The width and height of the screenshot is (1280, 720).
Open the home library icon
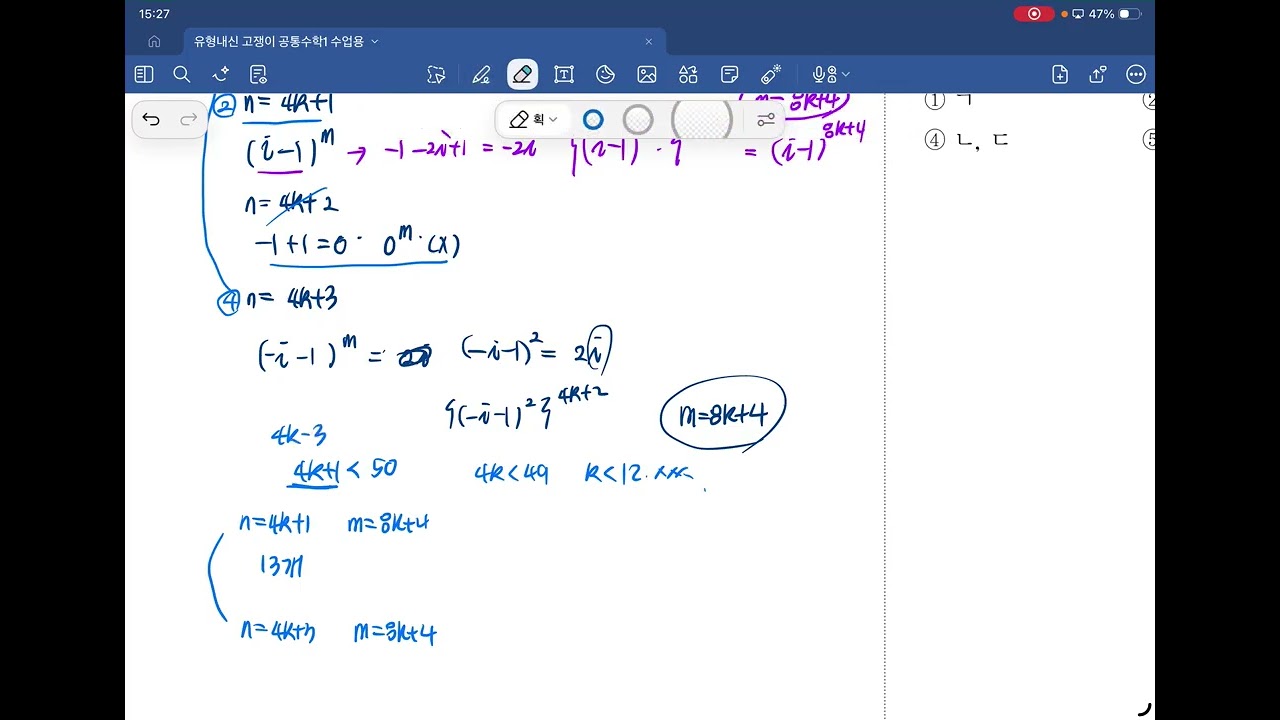[x=154, y=41]
